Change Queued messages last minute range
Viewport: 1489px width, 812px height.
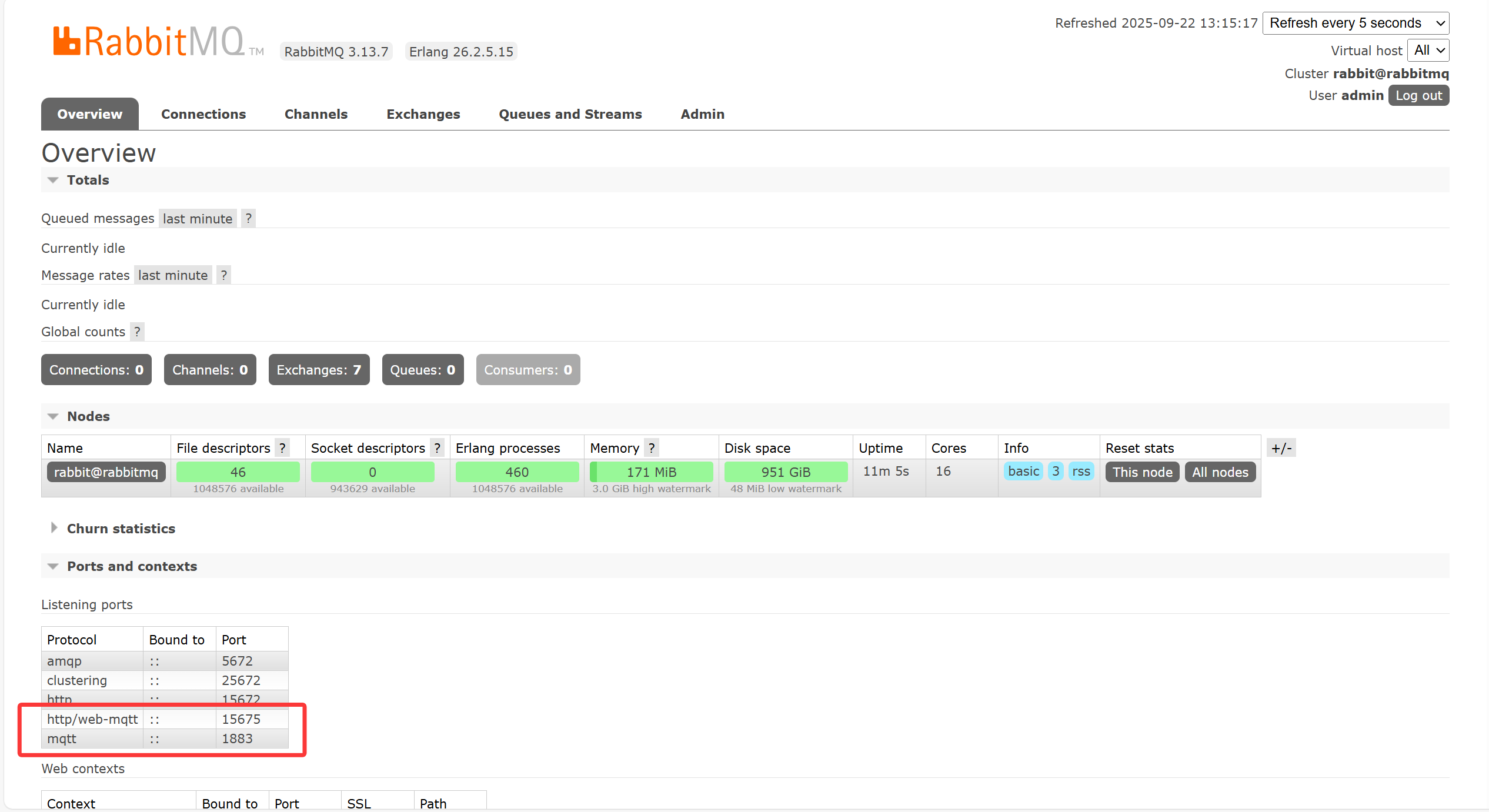[198, 219]
